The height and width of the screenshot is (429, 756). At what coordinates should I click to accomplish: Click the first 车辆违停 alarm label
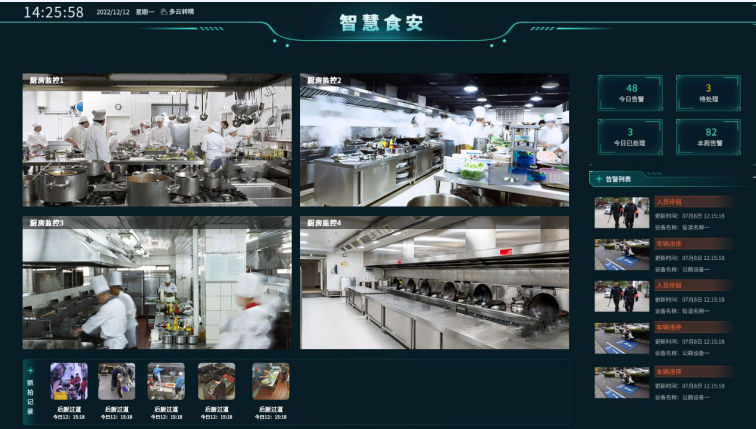coord(669,243)
